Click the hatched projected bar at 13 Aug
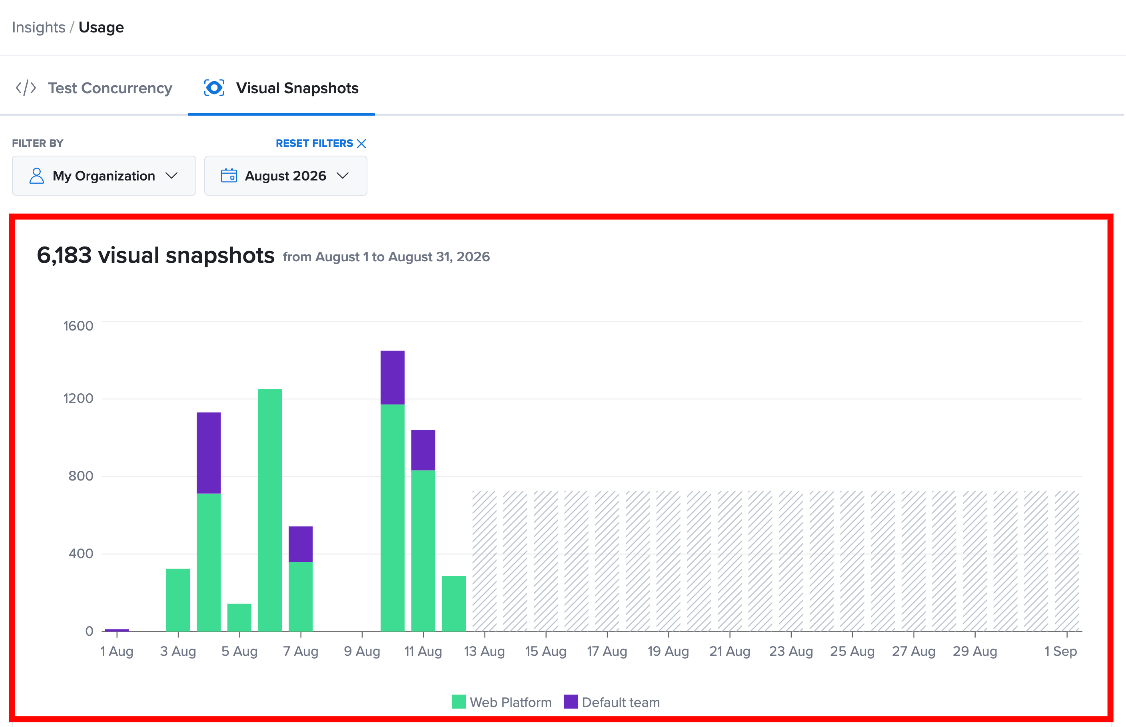Image resolution: width=1126 pixels, height=727 pixels. tap(485, 561)
